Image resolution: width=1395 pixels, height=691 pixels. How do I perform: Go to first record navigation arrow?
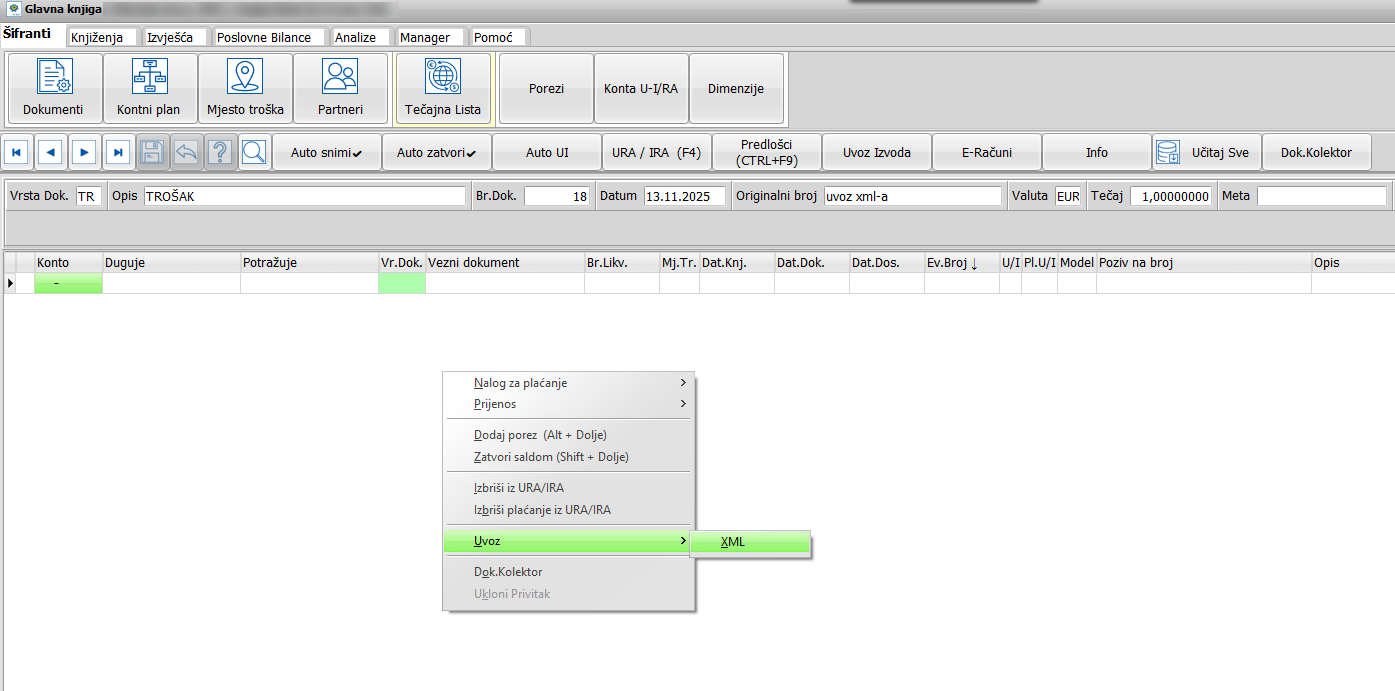click(17, 152)
